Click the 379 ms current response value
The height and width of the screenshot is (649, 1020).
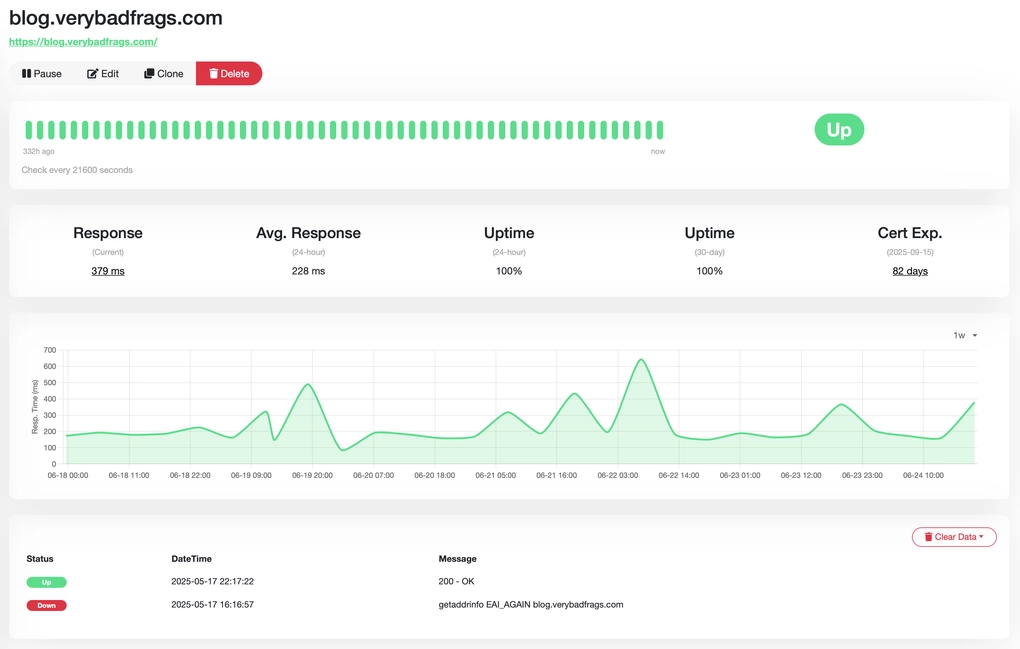[x=107, y=270]
